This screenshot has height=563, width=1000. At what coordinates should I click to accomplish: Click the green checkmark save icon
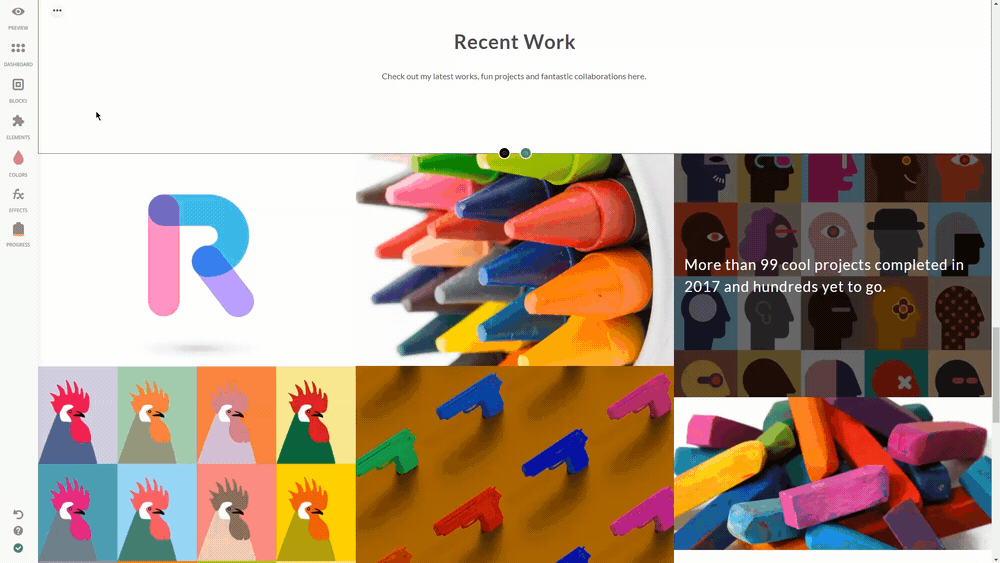(18, 548)
